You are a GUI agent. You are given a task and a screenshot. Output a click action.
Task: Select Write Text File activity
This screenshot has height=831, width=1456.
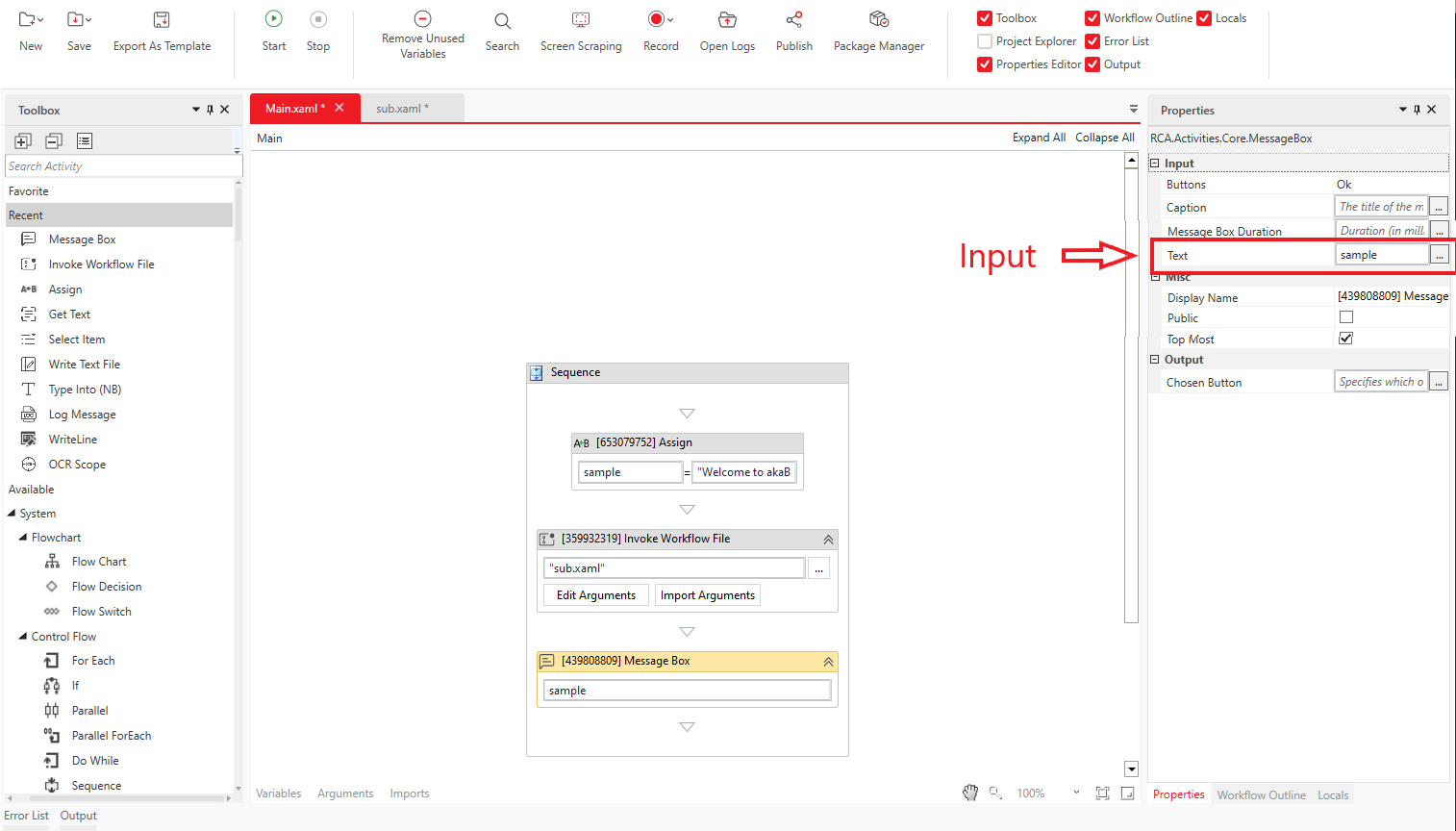point(84,365)
